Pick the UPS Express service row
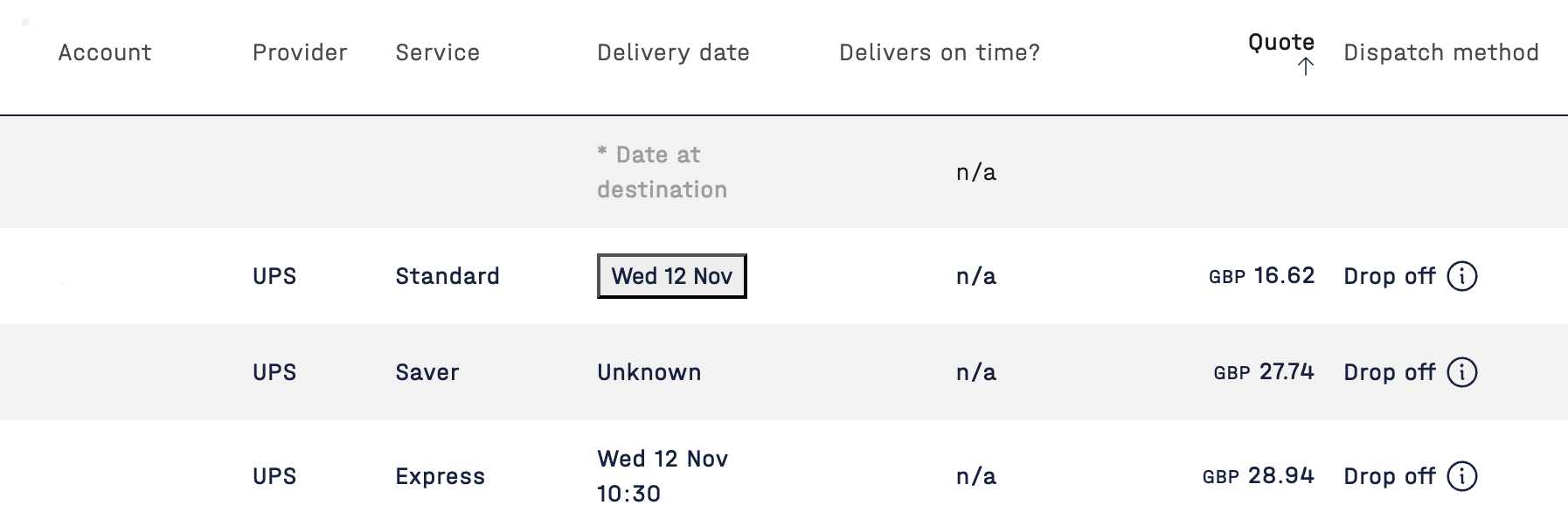Viewport: 1568px width, 519px height. tap(440, 476)
